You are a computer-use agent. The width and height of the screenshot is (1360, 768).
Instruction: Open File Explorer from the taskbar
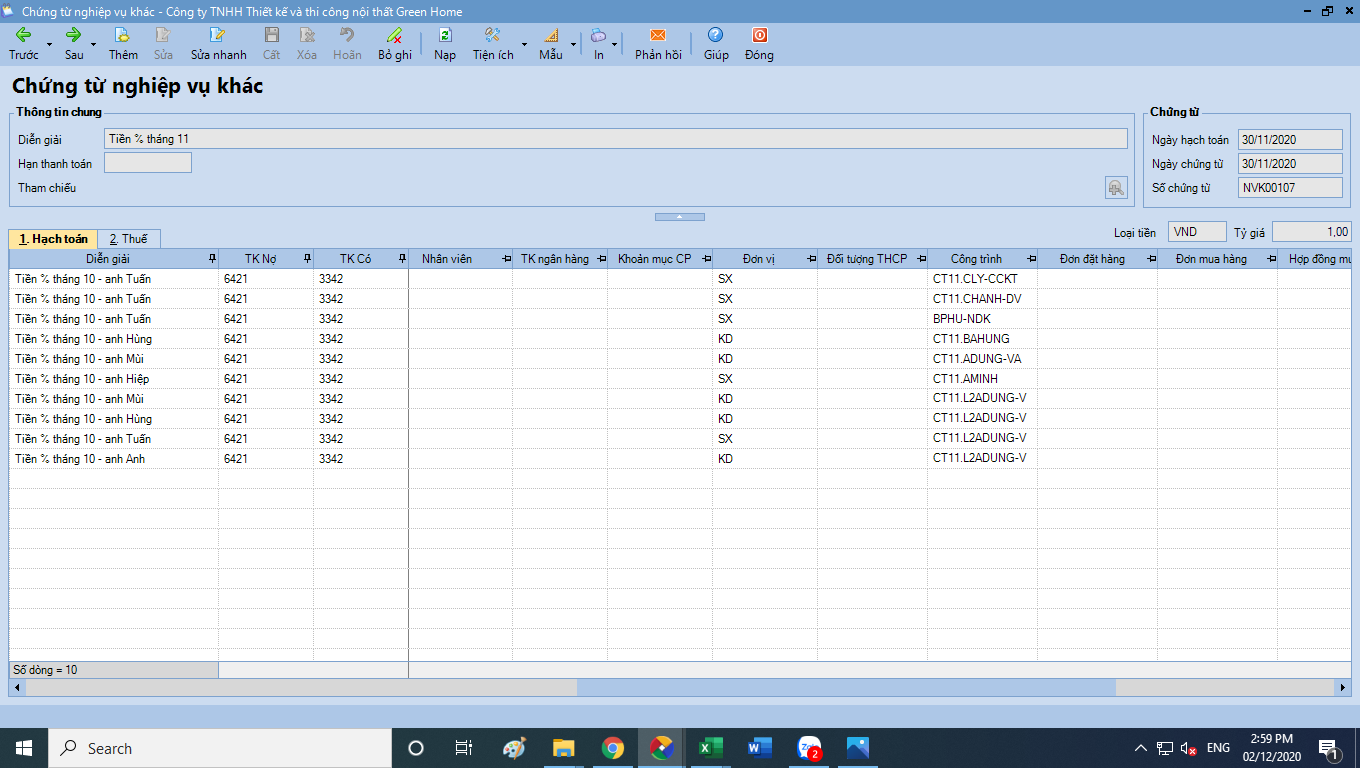(564, 748)
